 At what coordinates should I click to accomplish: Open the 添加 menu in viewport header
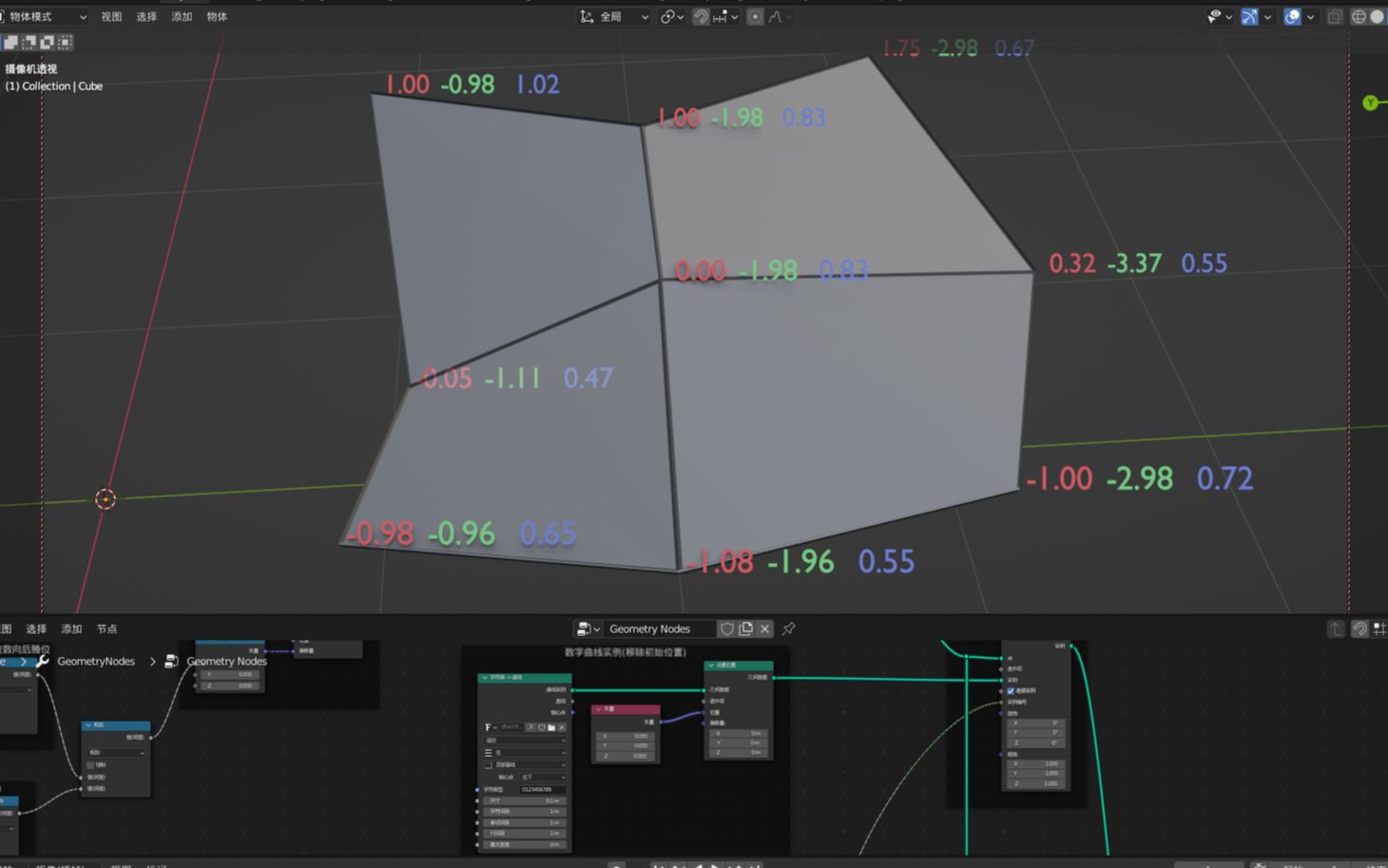coord(182,16)
